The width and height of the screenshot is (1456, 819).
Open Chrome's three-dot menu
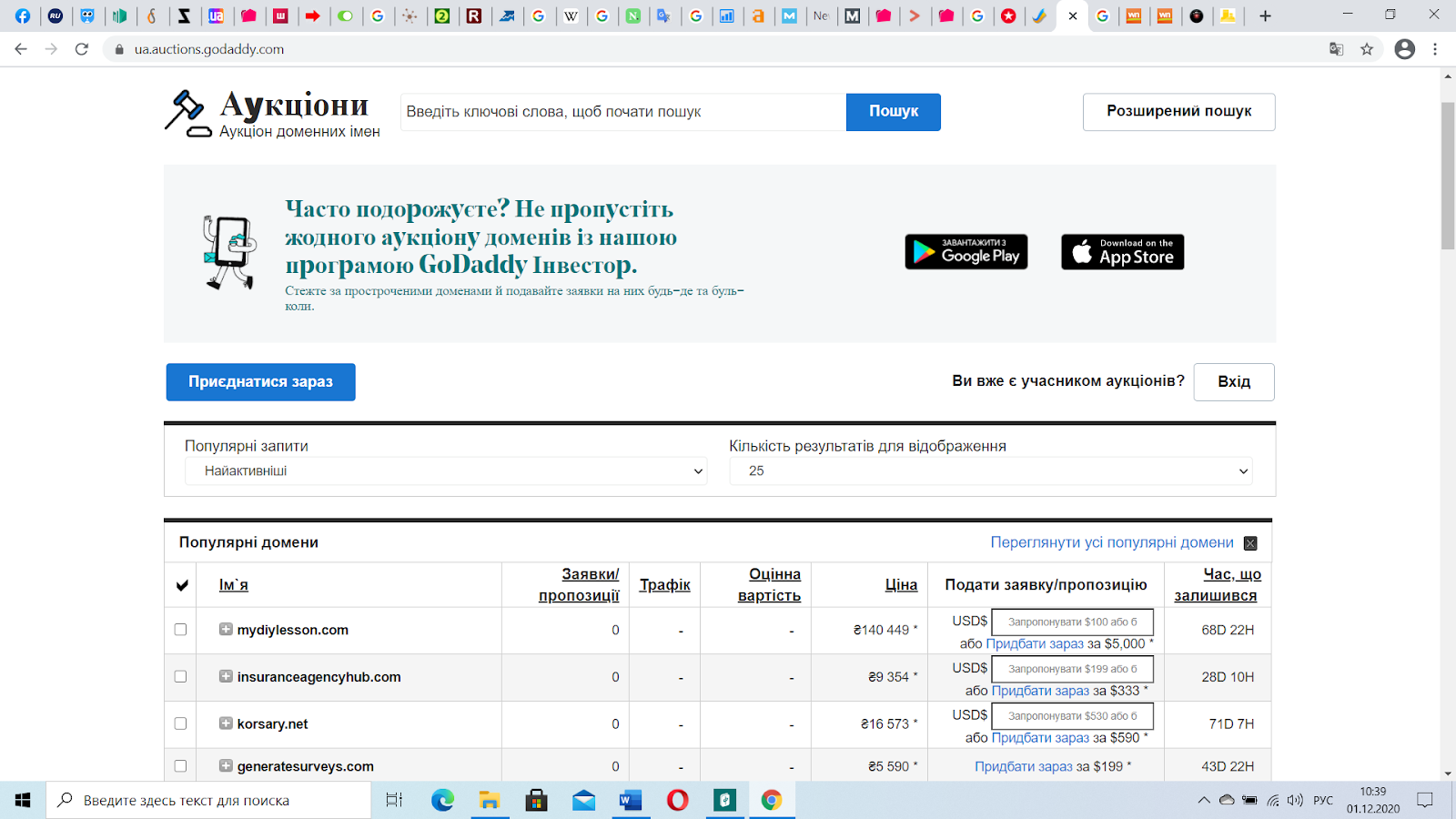coord(1435,49)
